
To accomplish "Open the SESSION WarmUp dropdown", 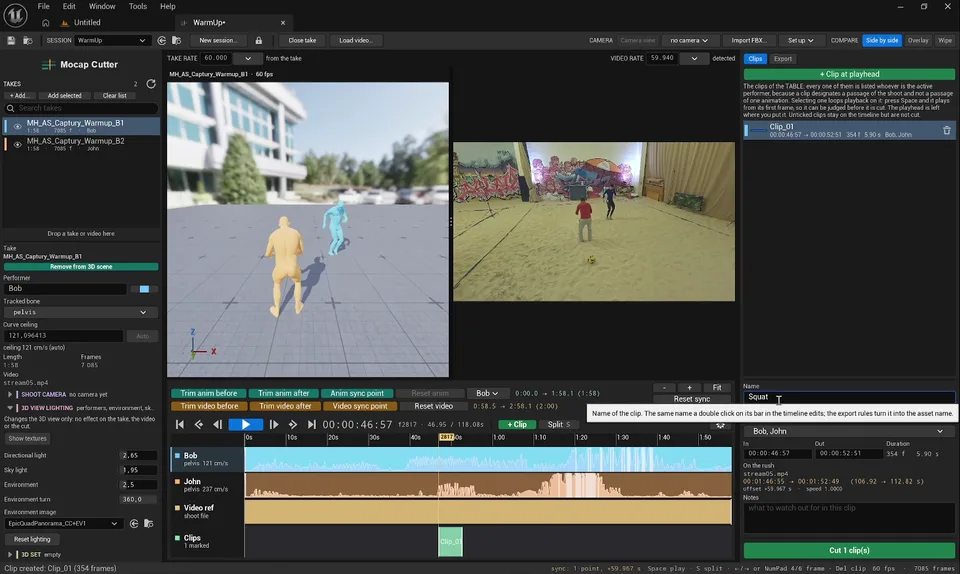I will click(x=111, y=40).
